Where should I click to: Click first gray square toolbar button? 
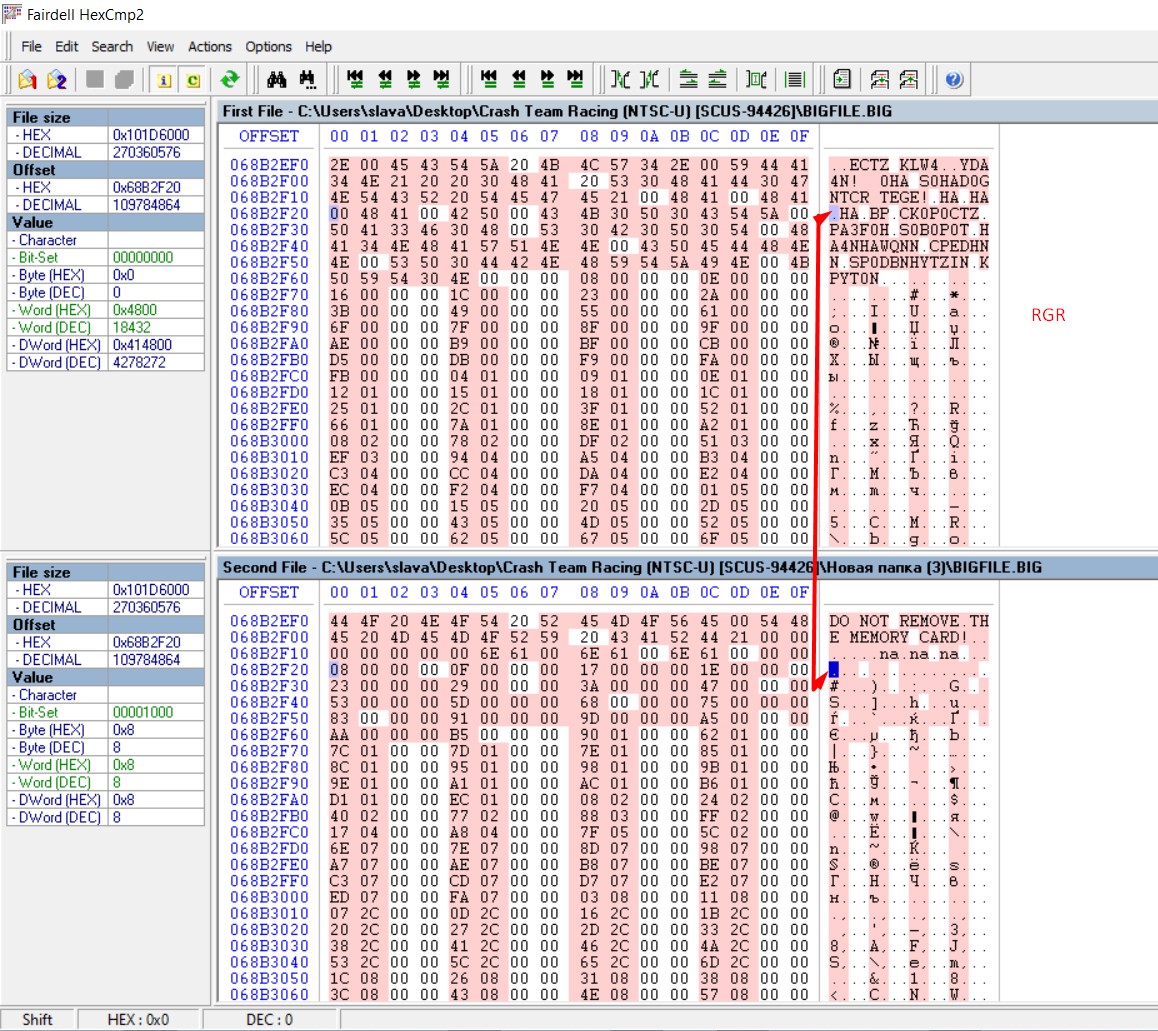tap(95, 79)
